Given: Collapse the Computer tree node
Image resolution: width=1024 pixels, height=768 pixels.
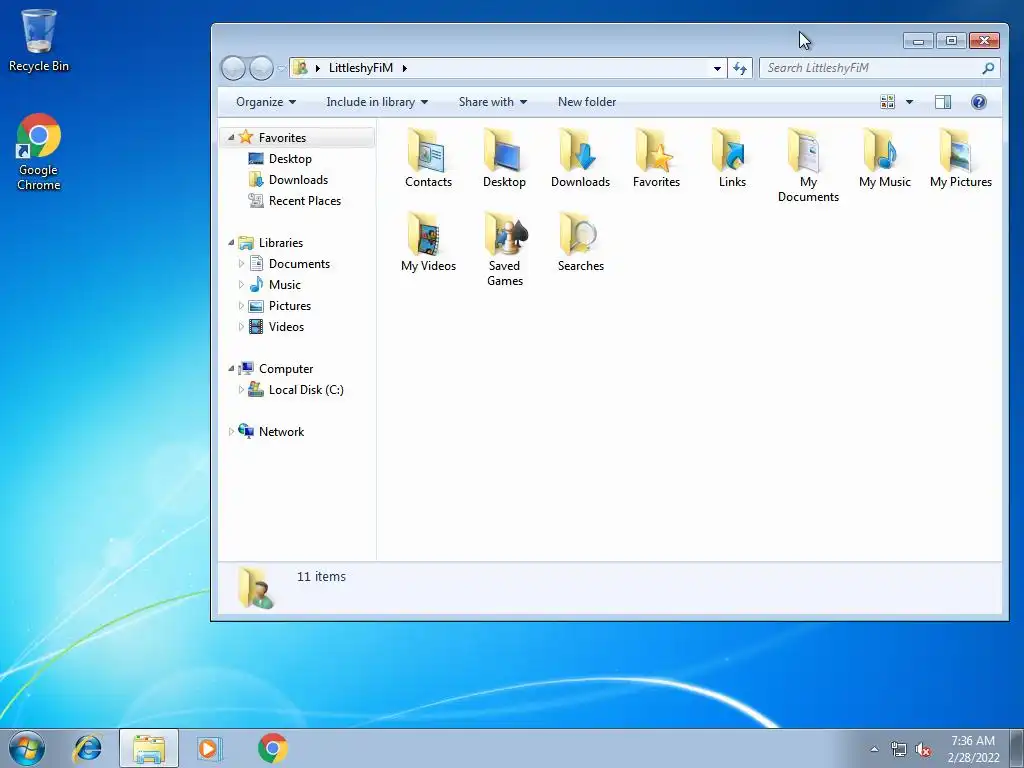Looking at the screenshot, I should 231,368.
